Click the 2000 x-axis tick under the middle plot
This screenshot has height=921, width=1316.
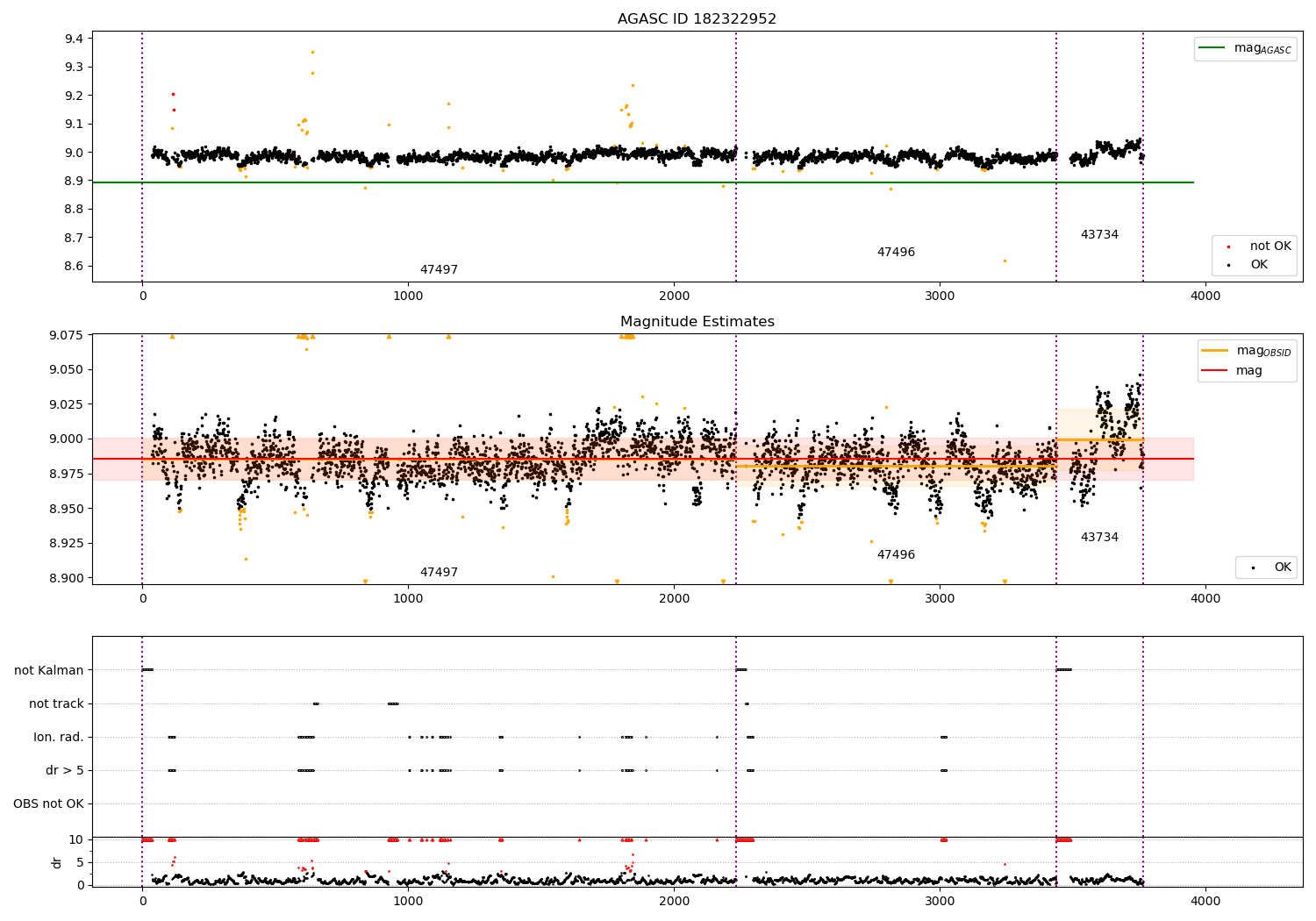674,599
